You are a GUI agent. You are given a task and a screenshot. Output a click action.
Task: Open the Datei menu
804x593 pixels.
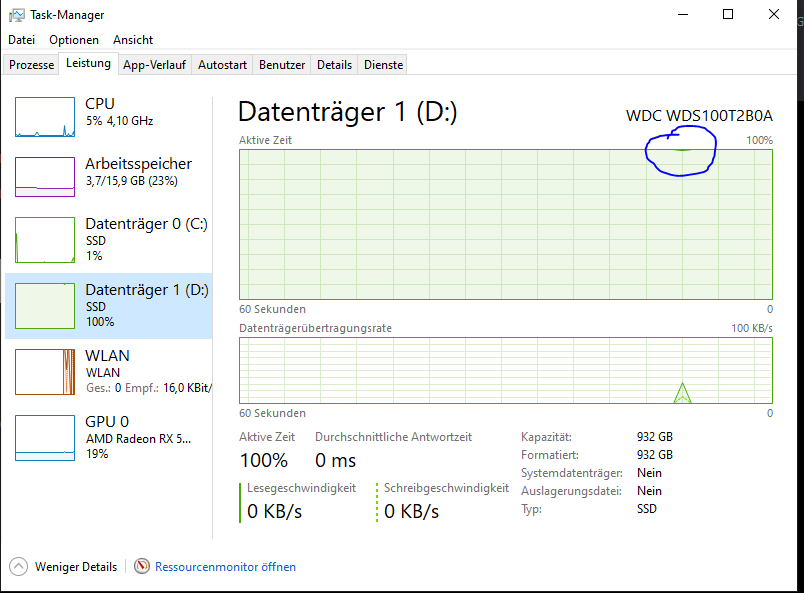pos(22,40)
